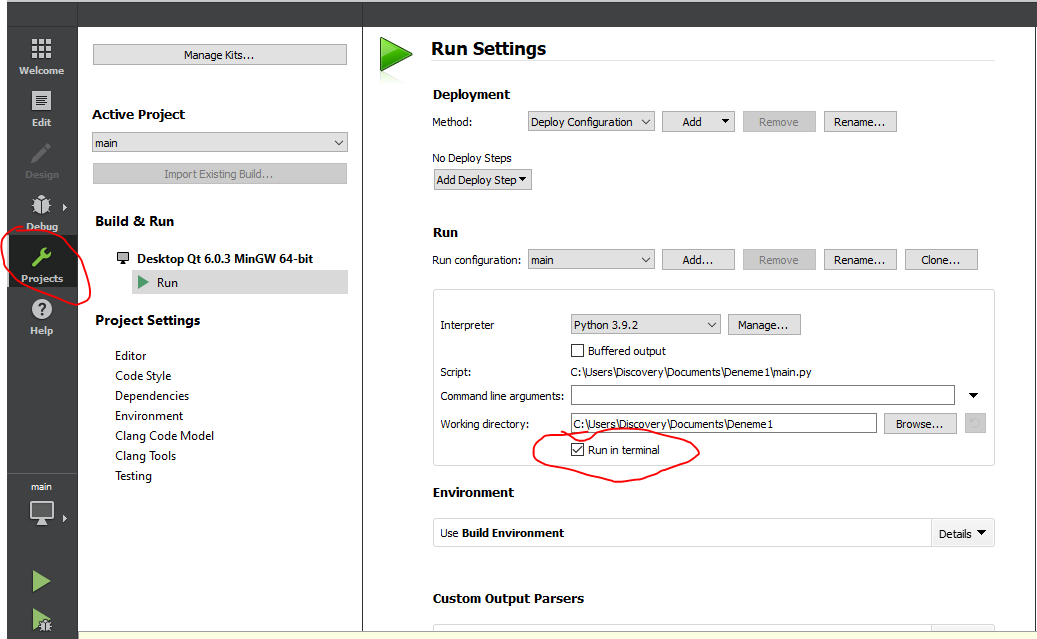Open the deployment Add dropdown button
This screenshot has height=639, width=1037.
click(698, 122)
